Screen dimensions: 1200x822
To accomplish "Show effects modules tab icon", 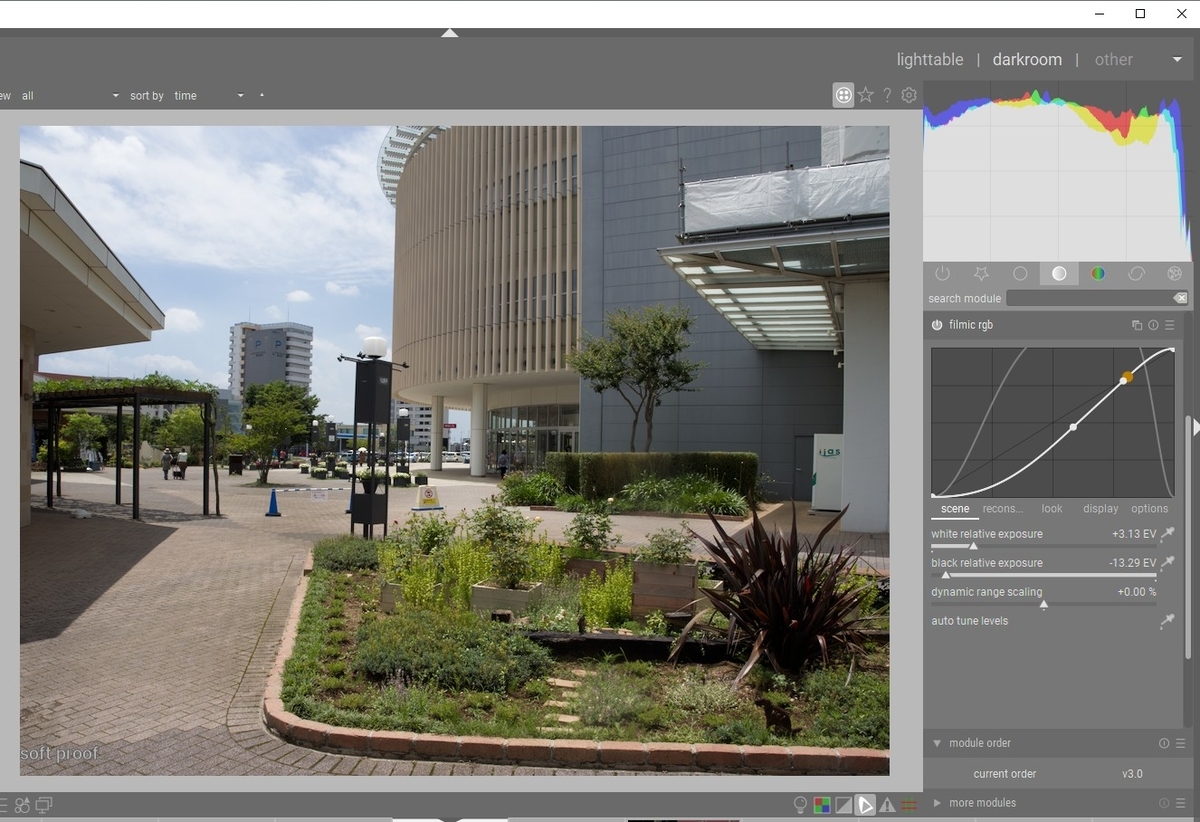I will coord(1175,273).
